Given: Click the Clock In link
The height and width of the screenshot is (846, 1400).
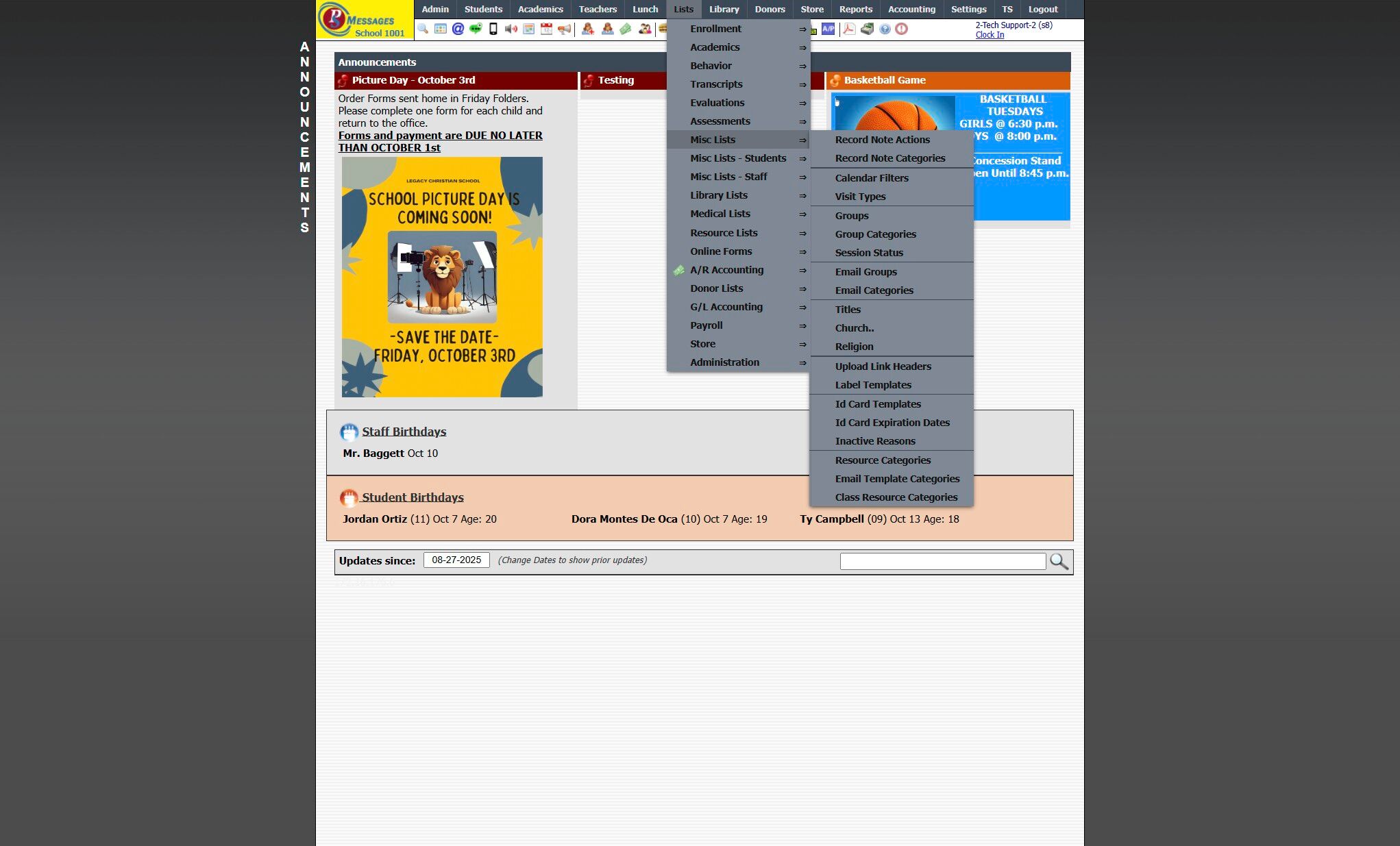Looking at the screenshot, I should coord(990,35).
